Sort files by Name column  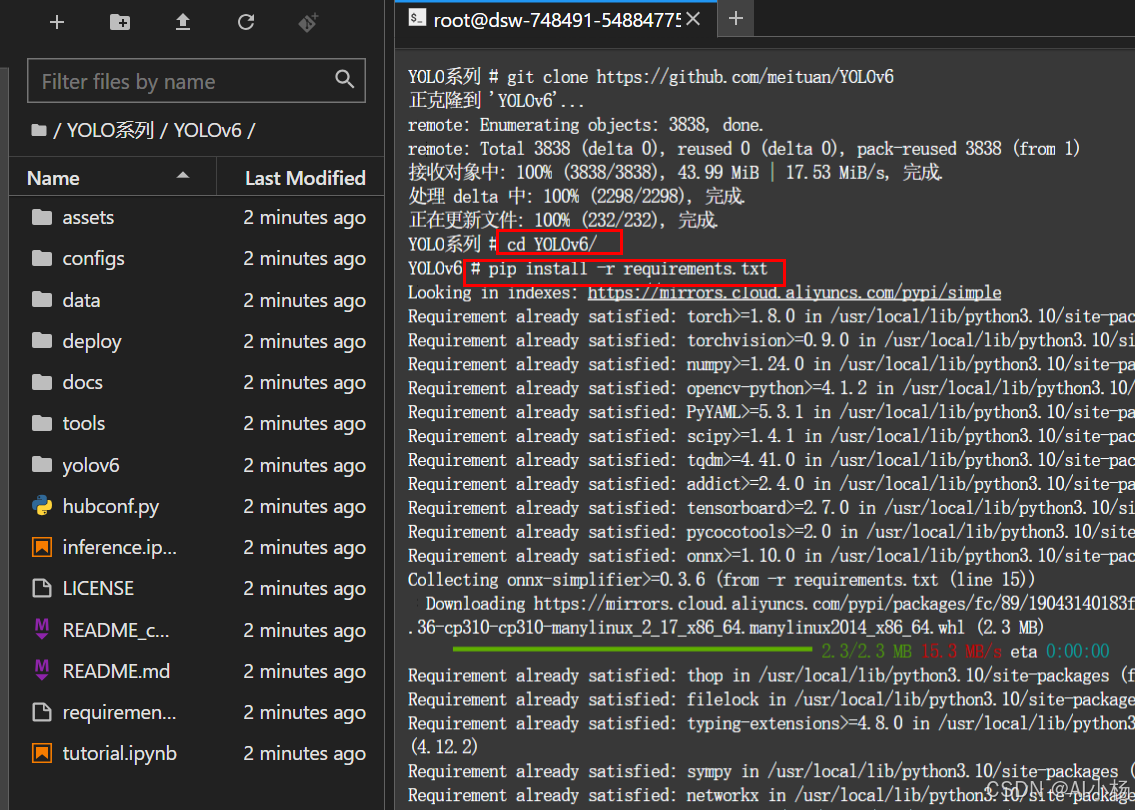(54, 178)
